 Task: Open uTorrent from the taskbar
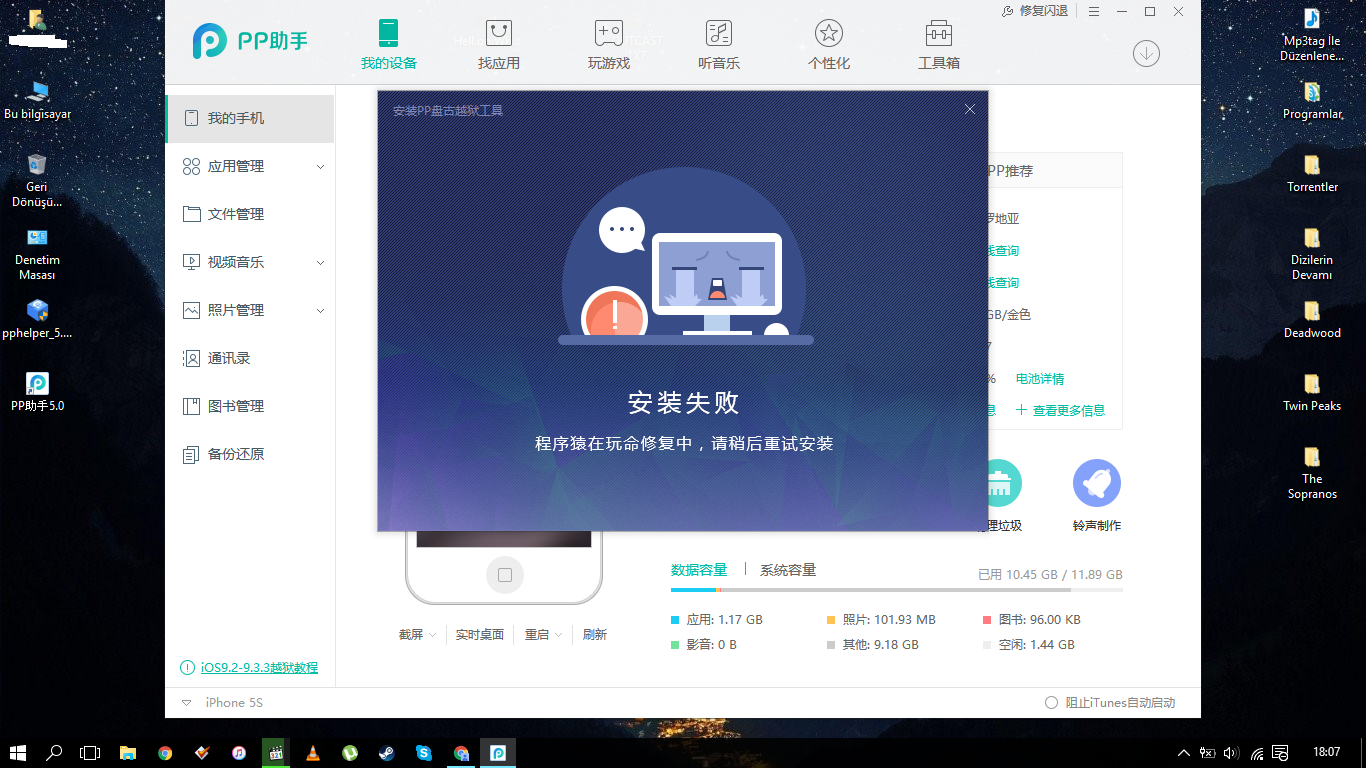pyautogui.click(x=349, y=753)
